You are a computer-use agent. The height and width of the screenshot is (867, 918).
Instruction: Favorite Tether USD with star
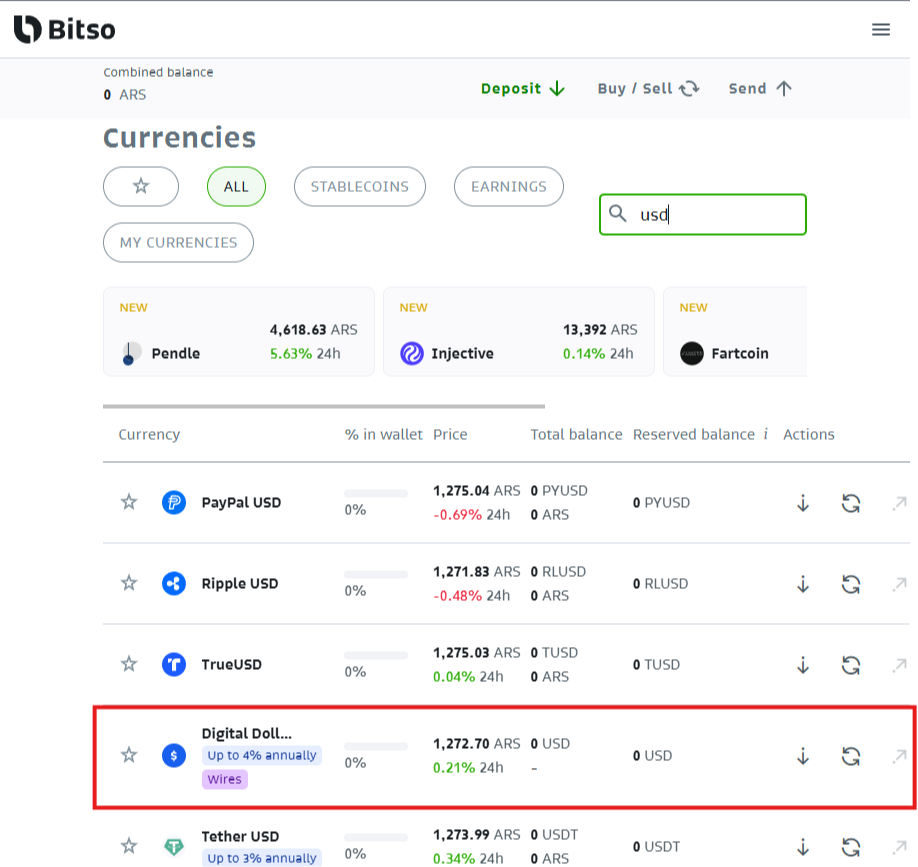129,846
